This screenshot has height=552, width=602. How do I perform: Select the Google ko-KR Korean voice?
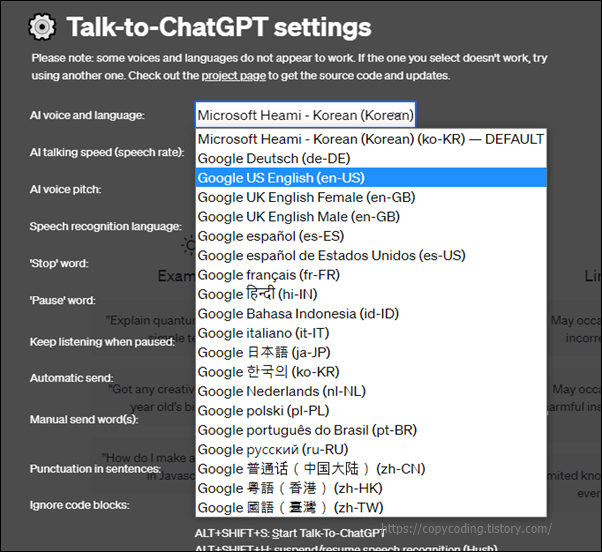pyautogui.click(x=371, y=372)
